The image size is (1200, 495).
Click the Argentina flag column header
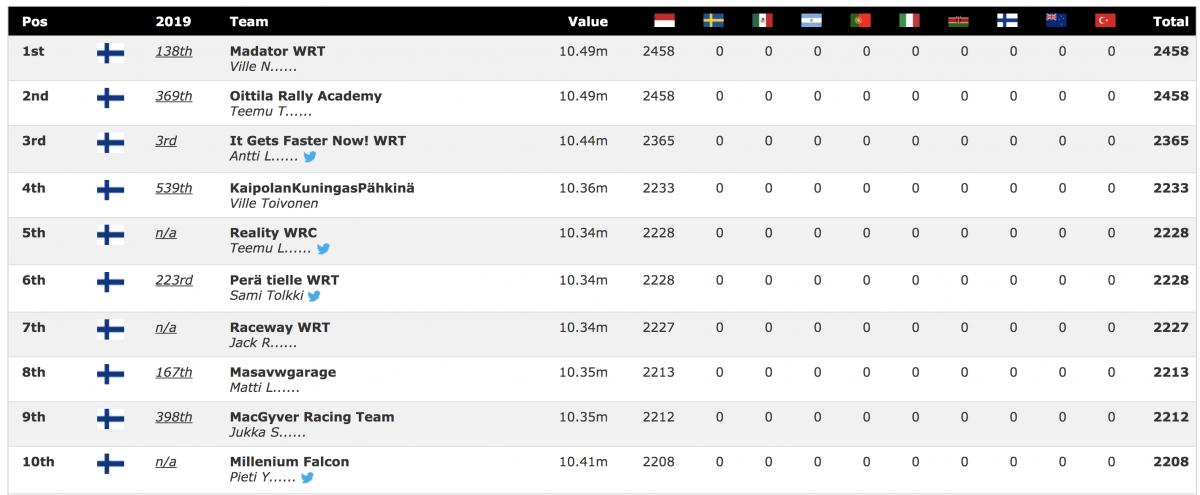pos(812,21)
